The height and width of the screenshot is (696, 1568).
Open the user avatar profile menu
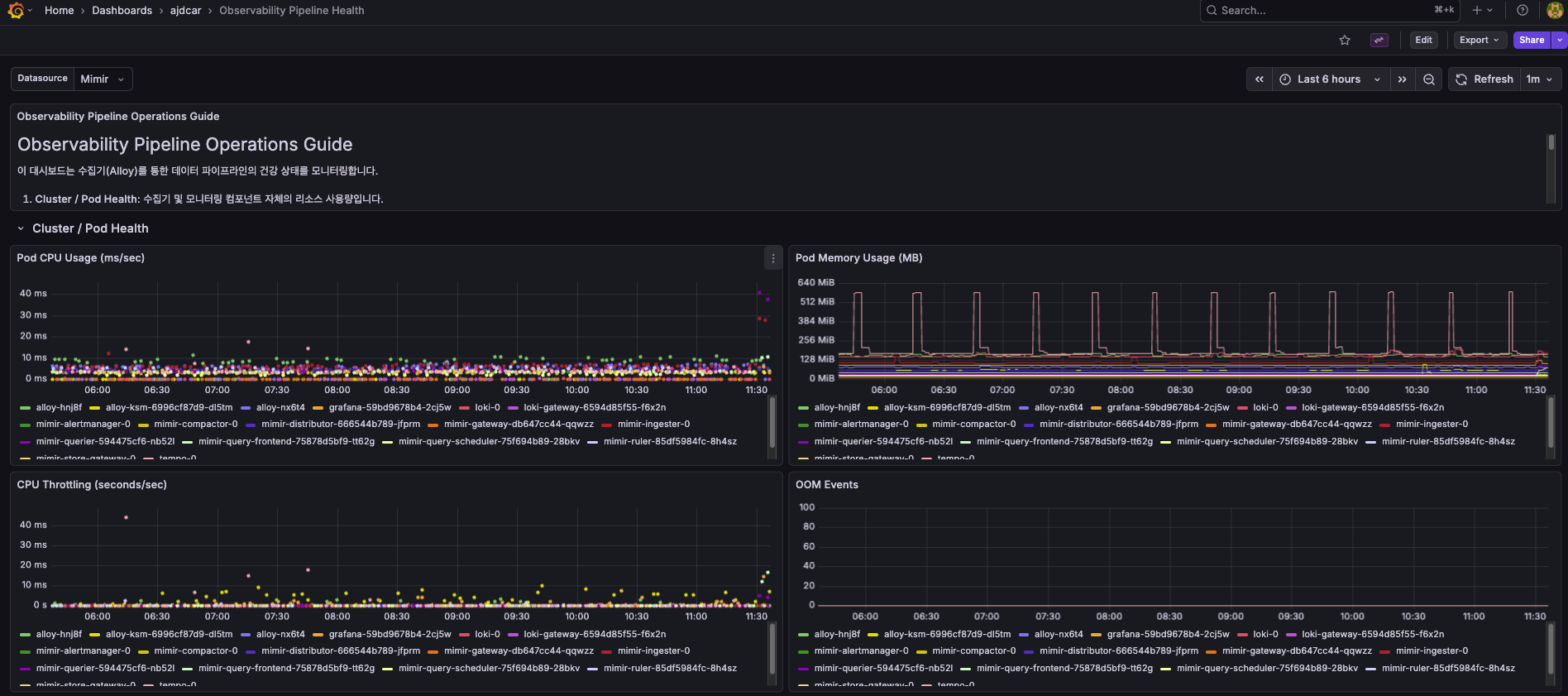1555,11
